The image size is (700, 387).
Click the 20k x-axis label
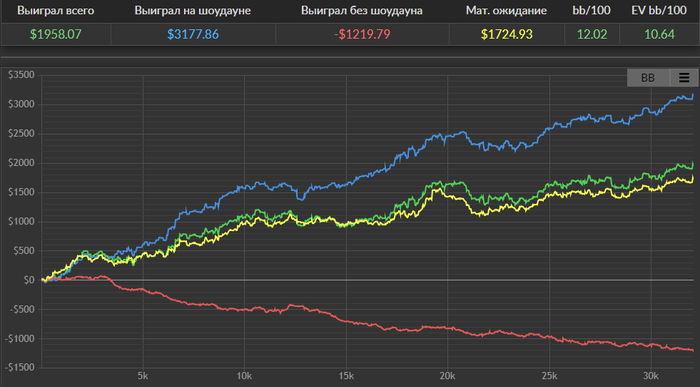[x=447, y=376]
